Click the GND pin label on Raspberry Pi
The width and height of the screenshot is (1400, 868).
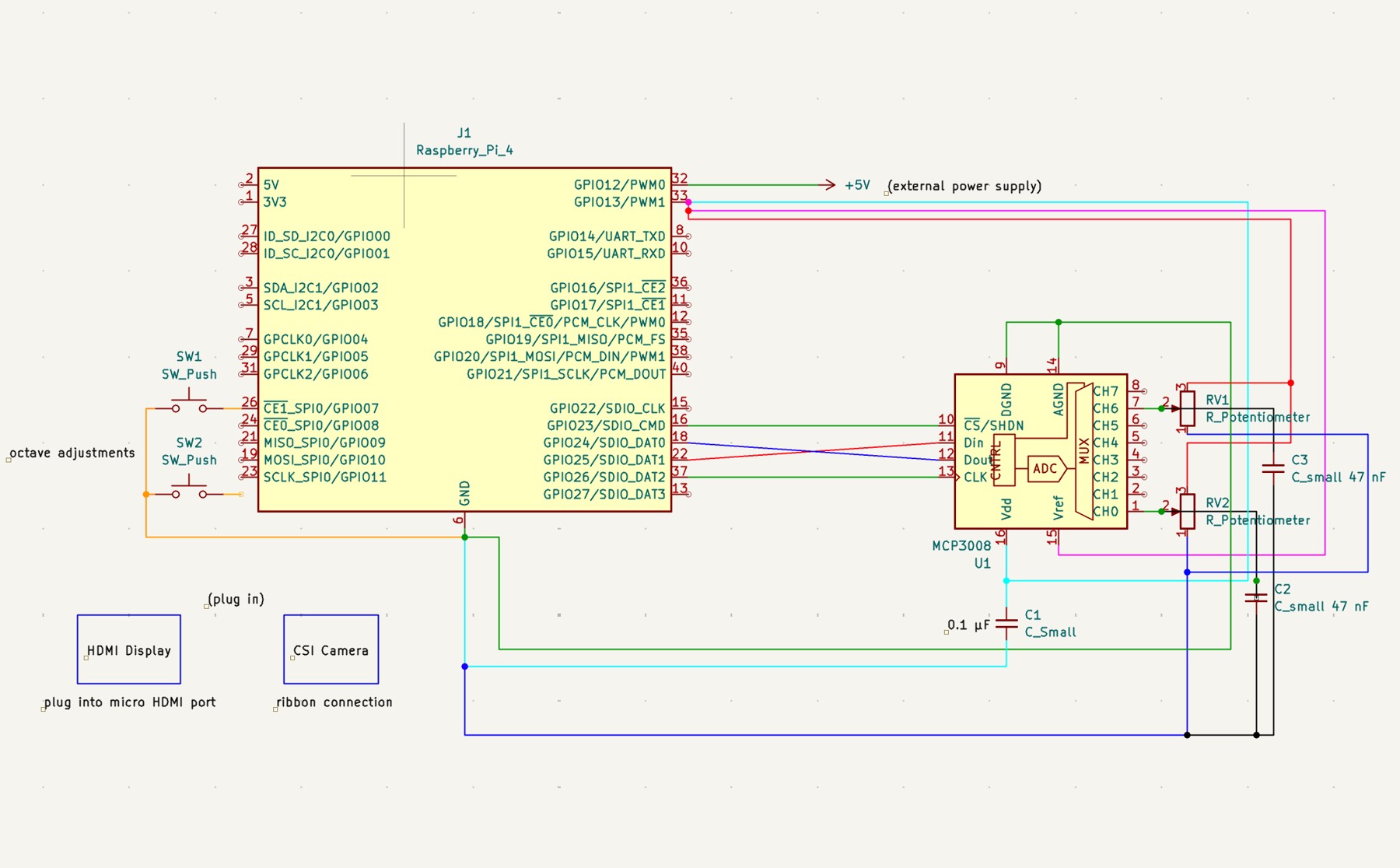[464, 492]
